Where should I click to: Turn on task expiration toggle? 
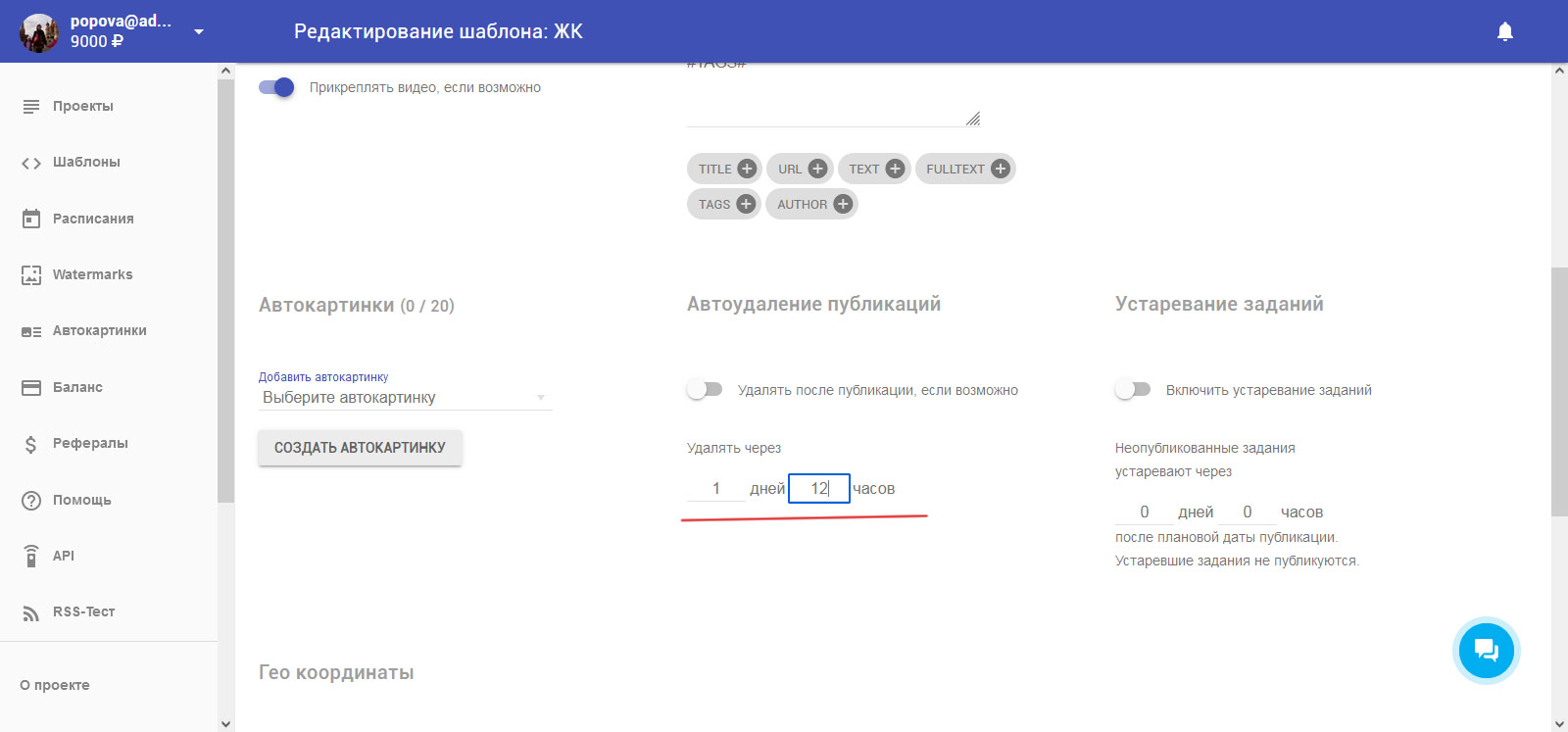[x=1133, y=390]
